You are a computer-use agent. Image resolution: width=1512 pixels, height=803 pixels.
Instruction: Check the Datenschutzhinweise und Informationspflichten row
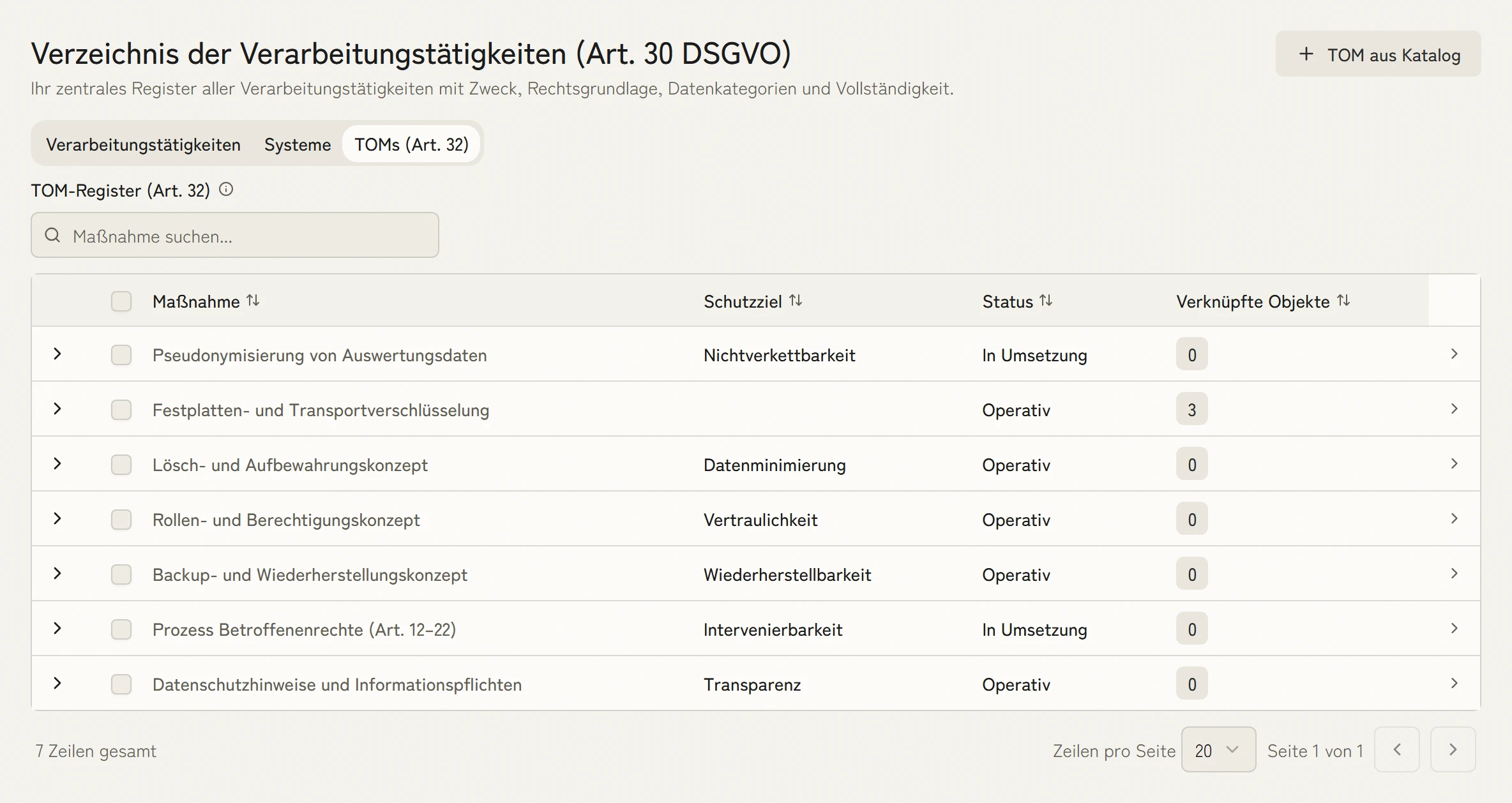(121, 684)
